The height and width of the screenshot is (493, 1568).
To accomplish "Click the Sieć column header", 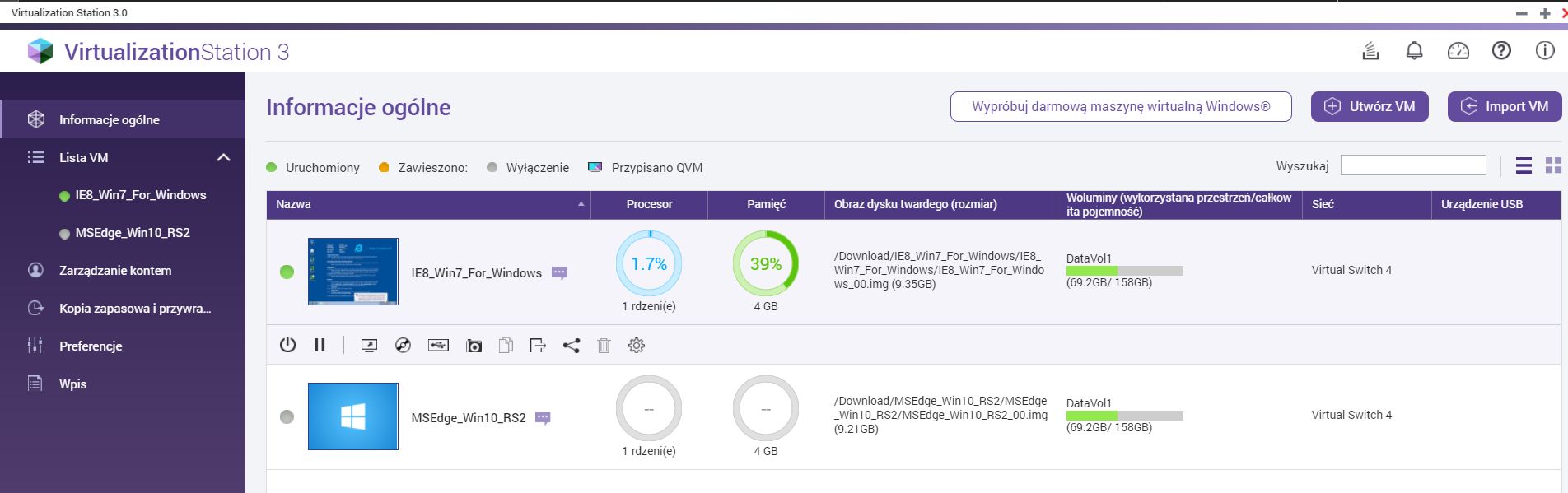I will coord(1367,204).
